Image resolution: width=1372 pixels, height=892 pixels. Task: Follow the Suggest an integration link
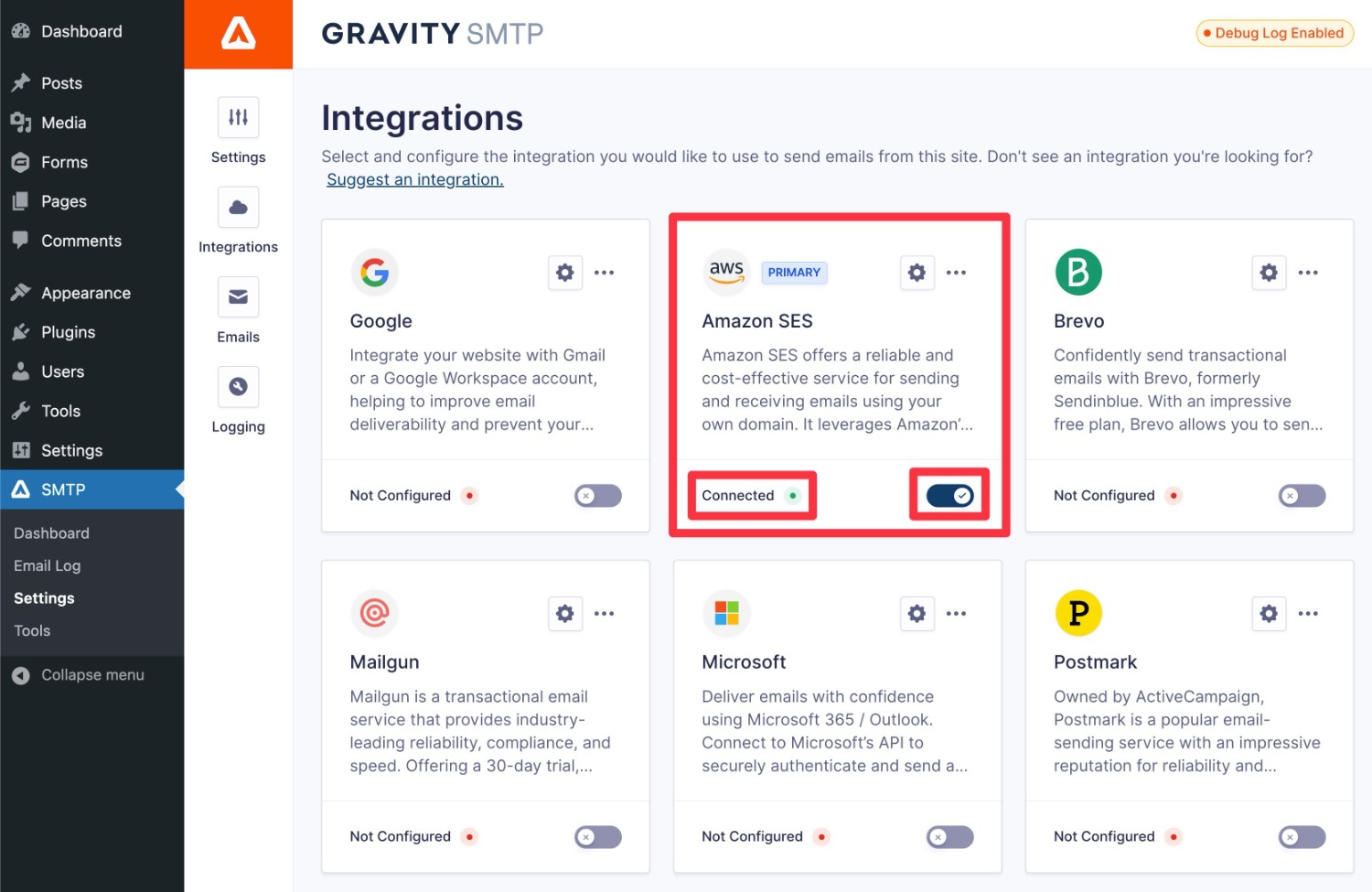pos(415,180)
